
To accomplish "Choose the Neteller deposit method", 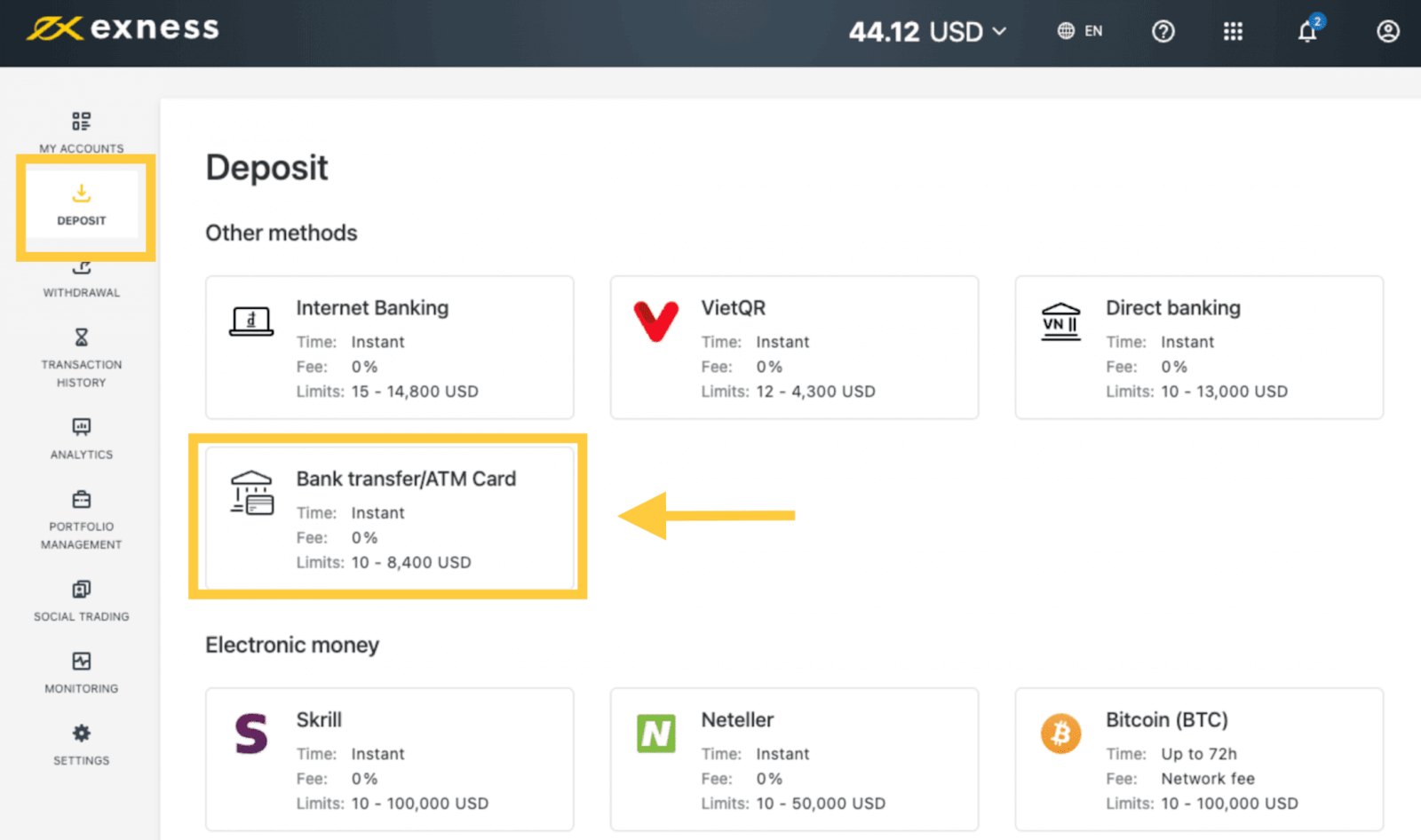I will (794, 759).
